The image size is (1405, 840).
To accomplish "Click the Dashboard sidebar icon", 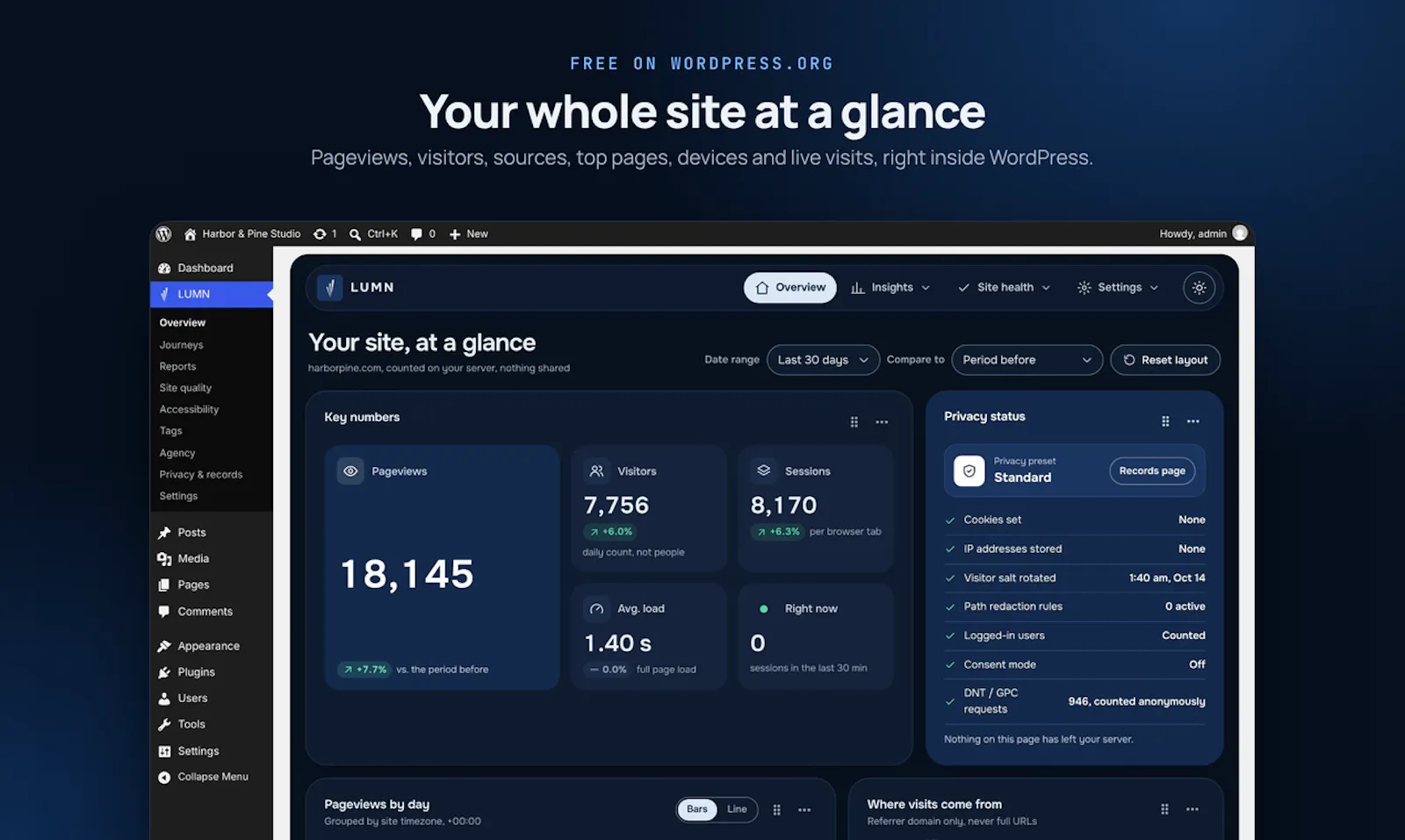I will coord(164,268).
